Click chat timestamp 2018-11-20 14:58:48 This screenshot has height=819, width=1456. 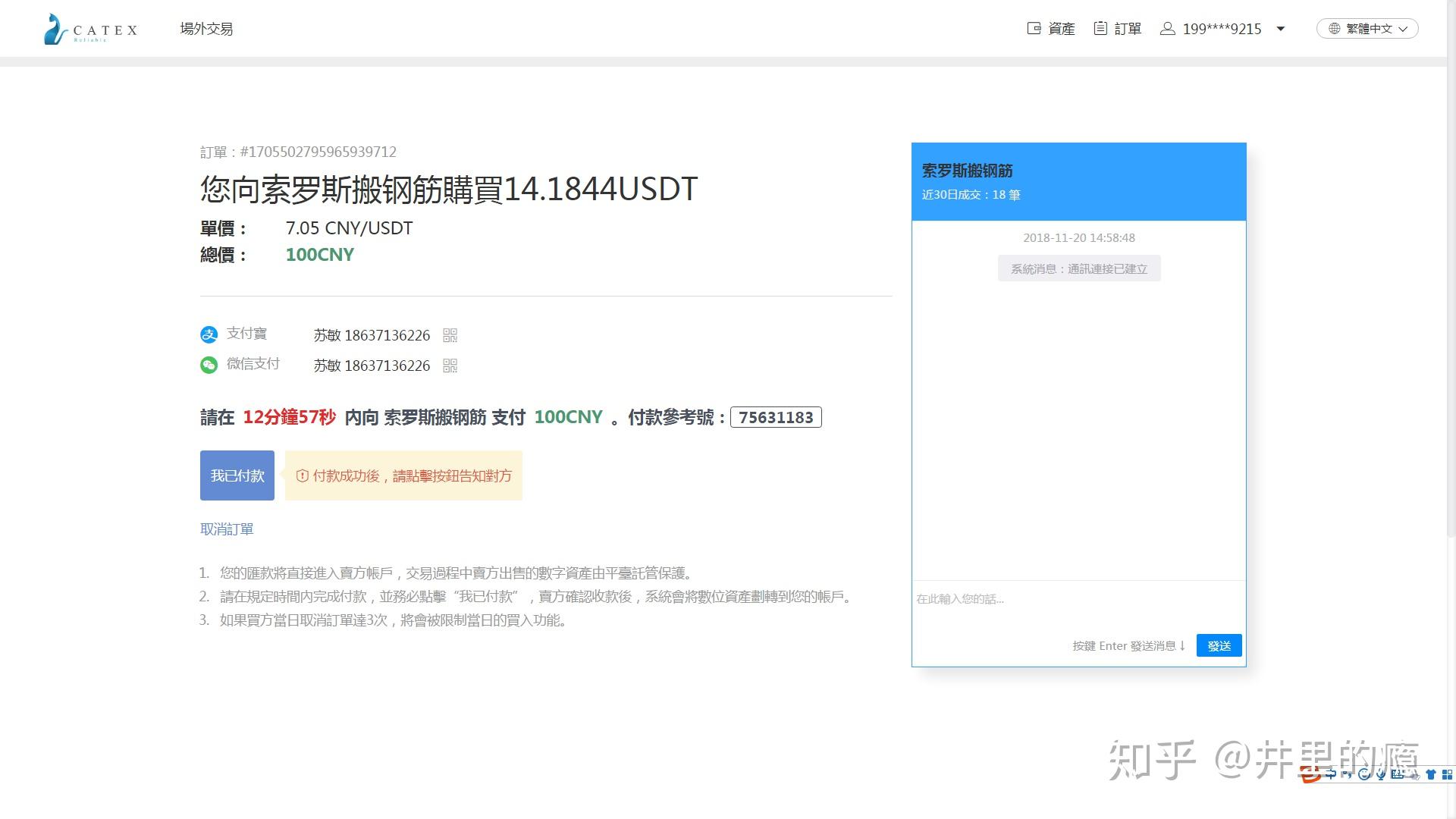[1079, 237]
